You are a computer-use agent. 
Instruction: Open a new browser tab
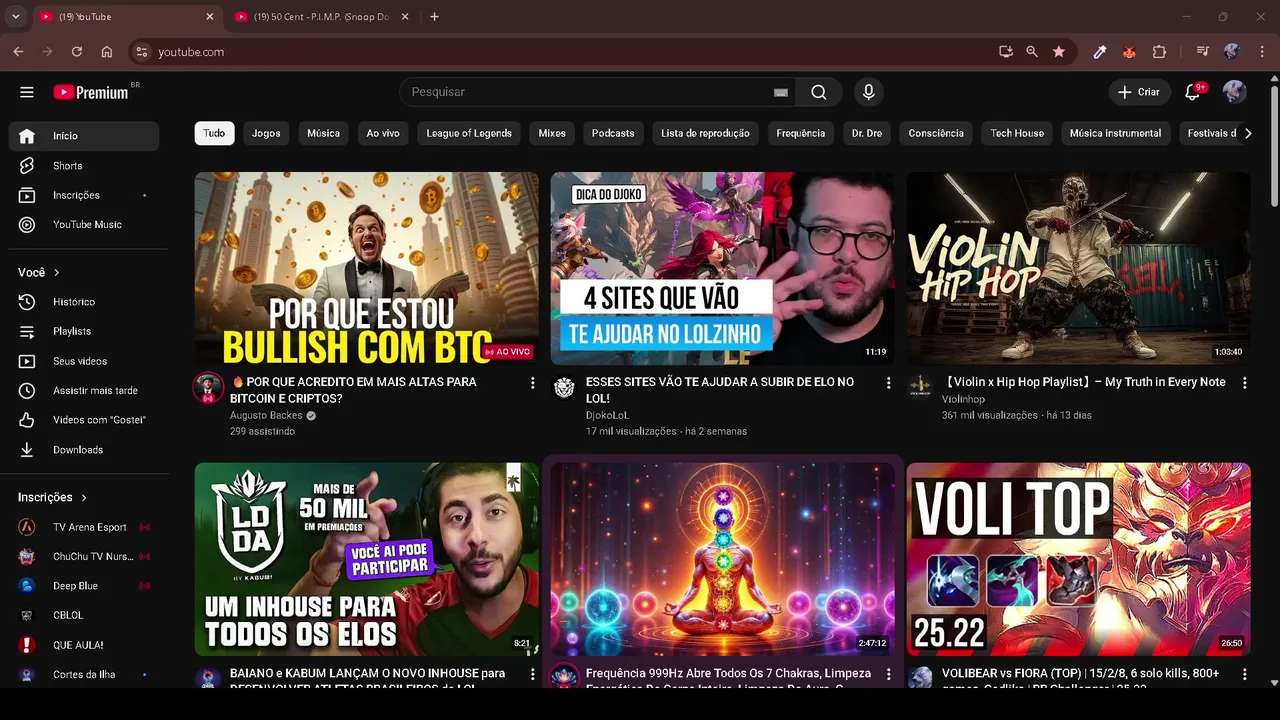point(434,17)
